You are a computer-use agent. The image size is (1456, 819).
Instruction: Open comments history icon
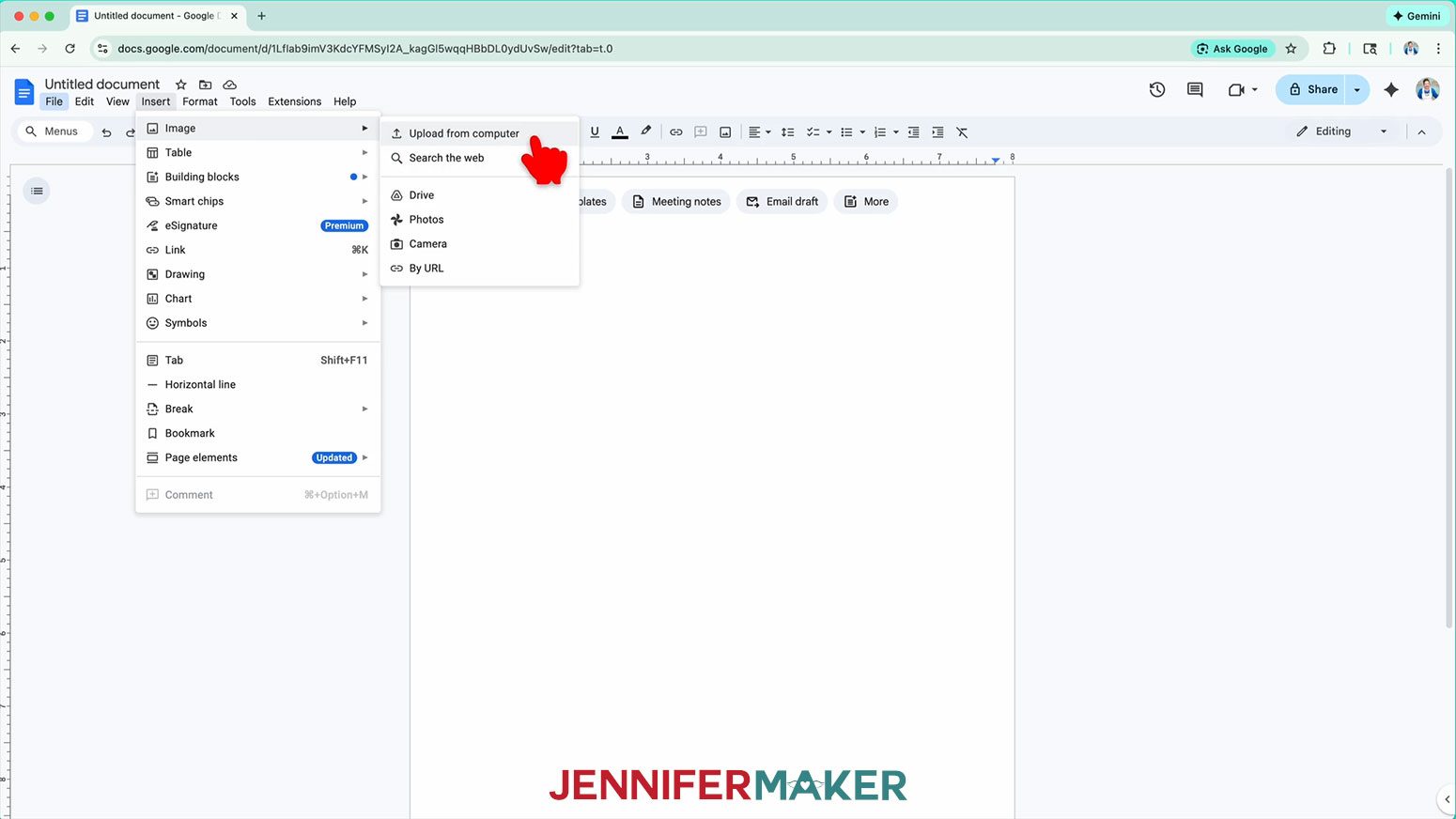pyautogui.click(x=1195, y=89)
